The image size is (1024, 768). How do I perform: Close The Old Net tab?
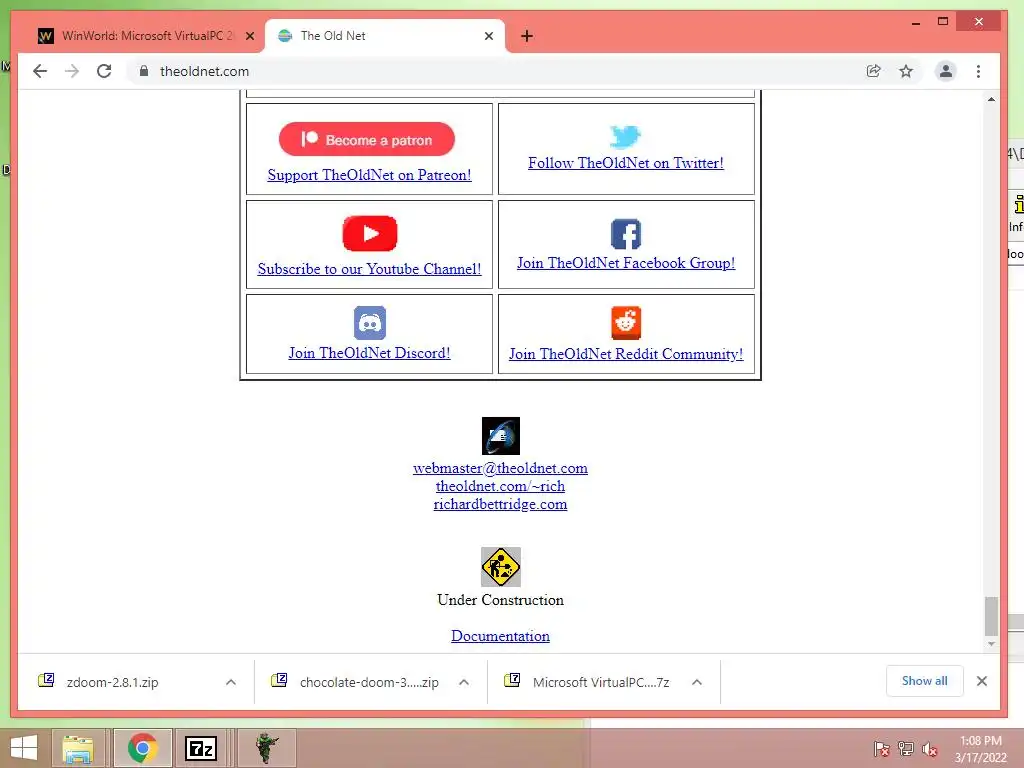tap(488, 36)
